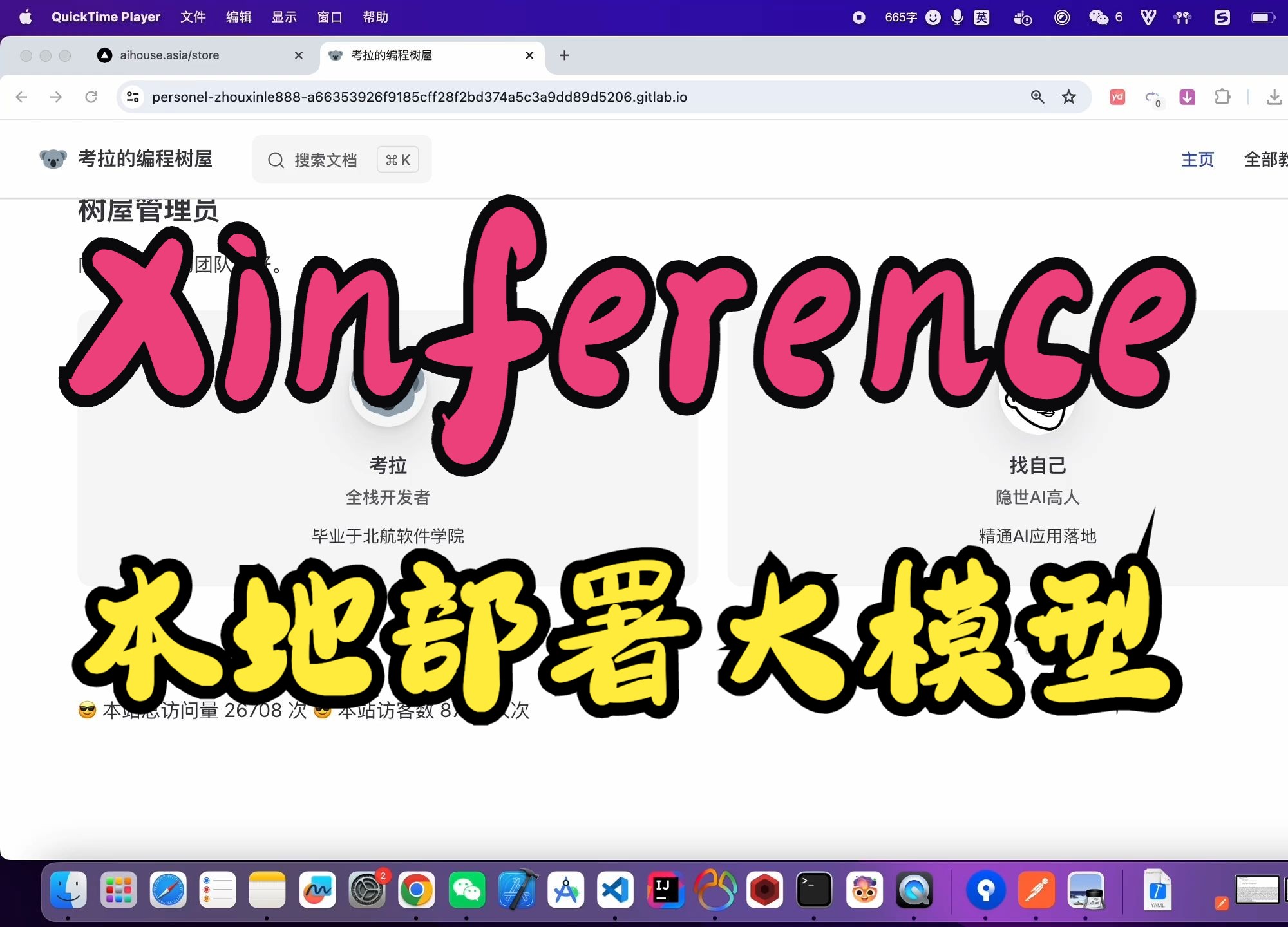Reload the page with refresh icon
The width and height of the screenshot is (1288, 927).
pos(91,97)
